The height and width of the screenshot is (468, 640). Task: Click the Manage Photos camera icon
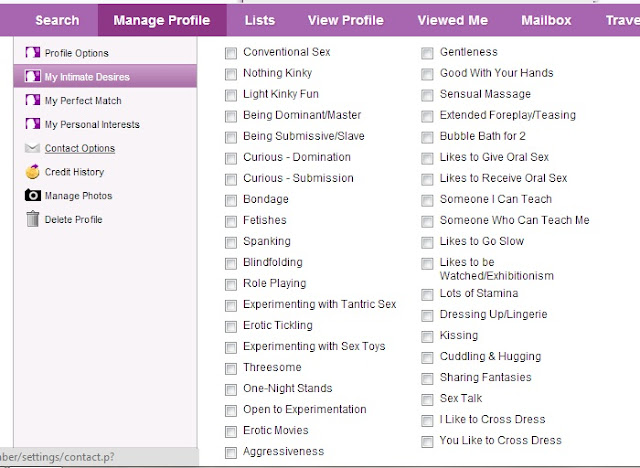tap(32, 196)
